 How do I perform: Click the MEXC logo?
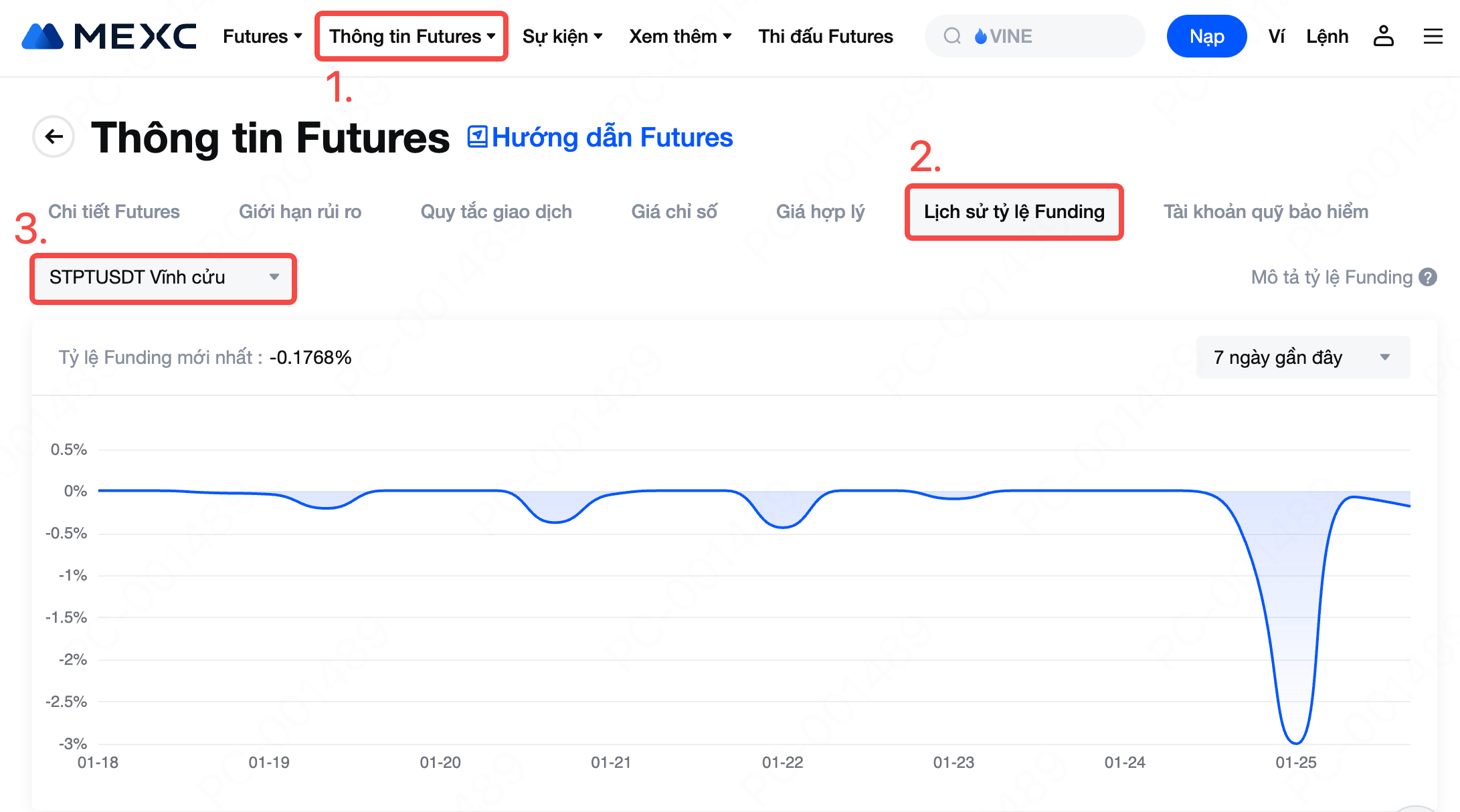[109, 36]
